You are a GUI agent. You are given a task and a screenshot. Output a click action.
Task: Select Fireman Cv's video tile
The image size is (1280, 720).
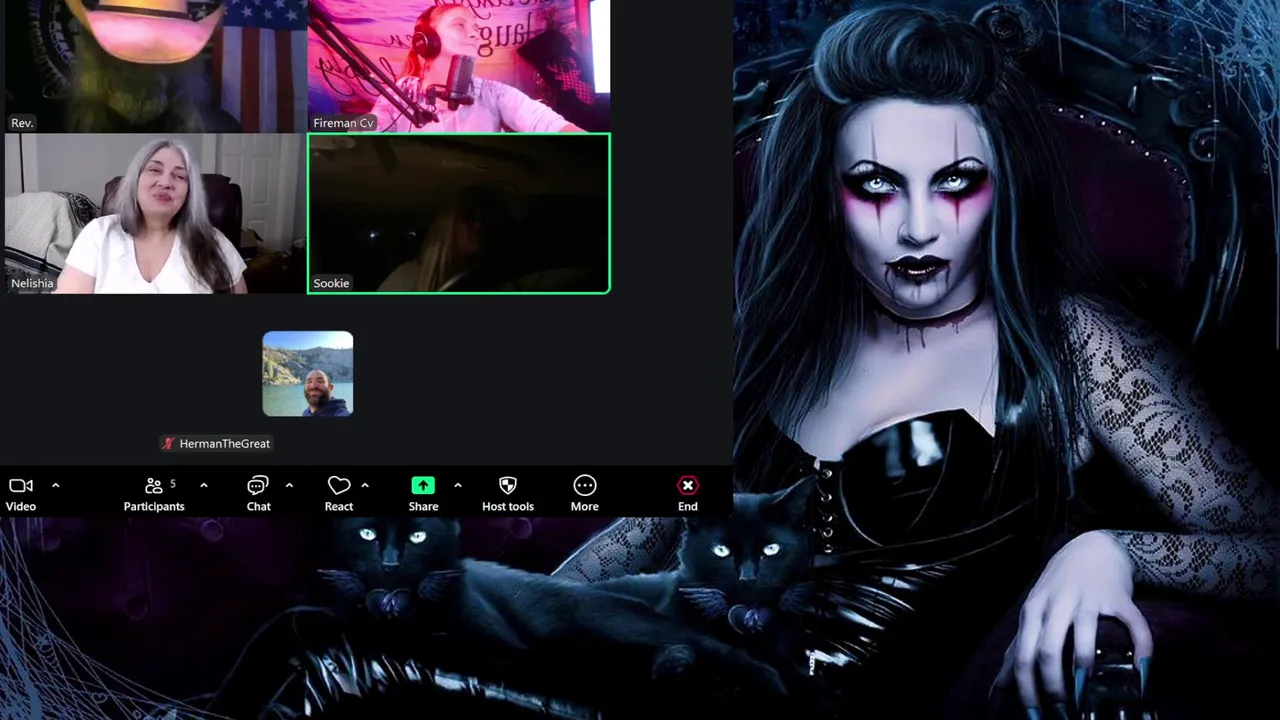point(459,66)
